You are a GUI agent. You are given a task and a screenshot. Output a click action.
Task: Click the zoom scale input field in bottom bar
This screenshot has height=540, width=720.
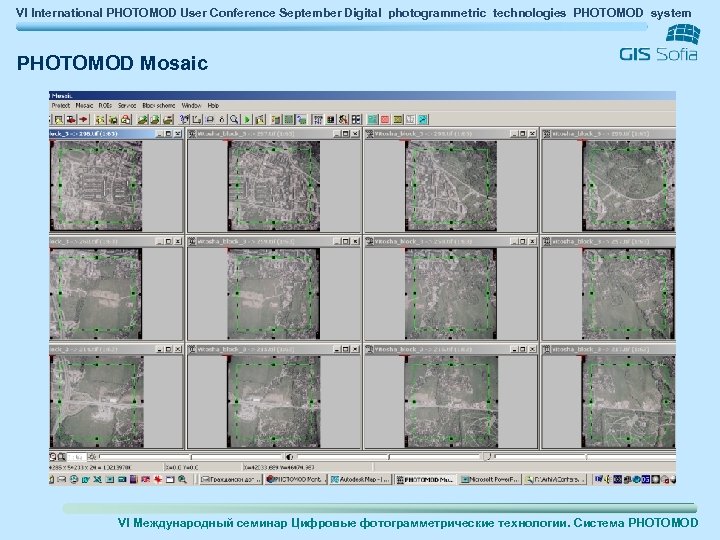[76, 457]
